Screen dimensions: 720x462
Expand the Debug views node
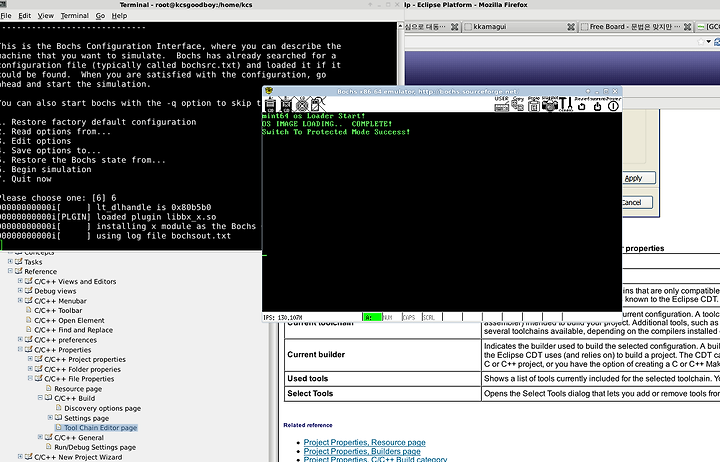[20, 290]
